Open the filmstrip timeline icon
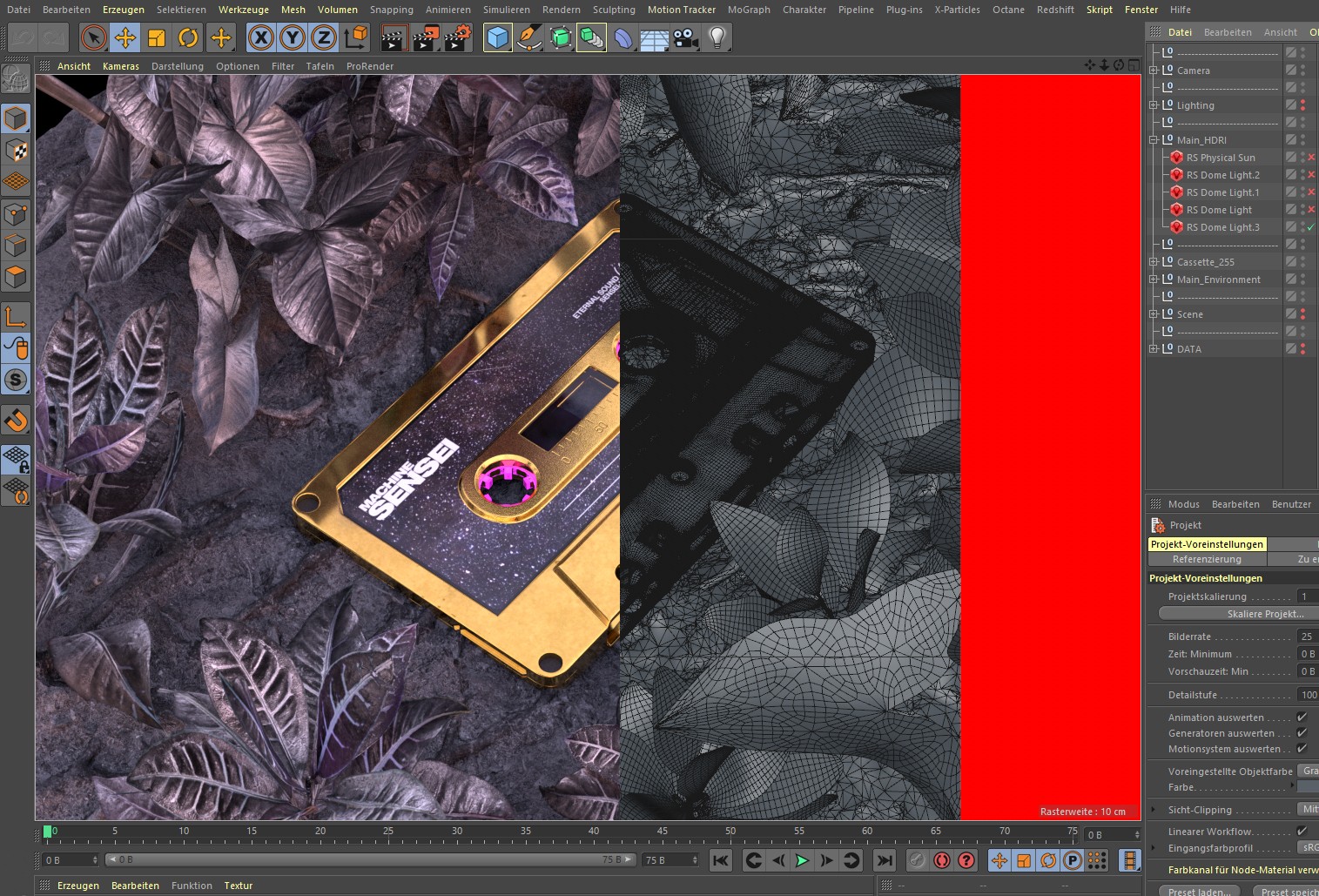The image size is (1319, 896). 1130,860
